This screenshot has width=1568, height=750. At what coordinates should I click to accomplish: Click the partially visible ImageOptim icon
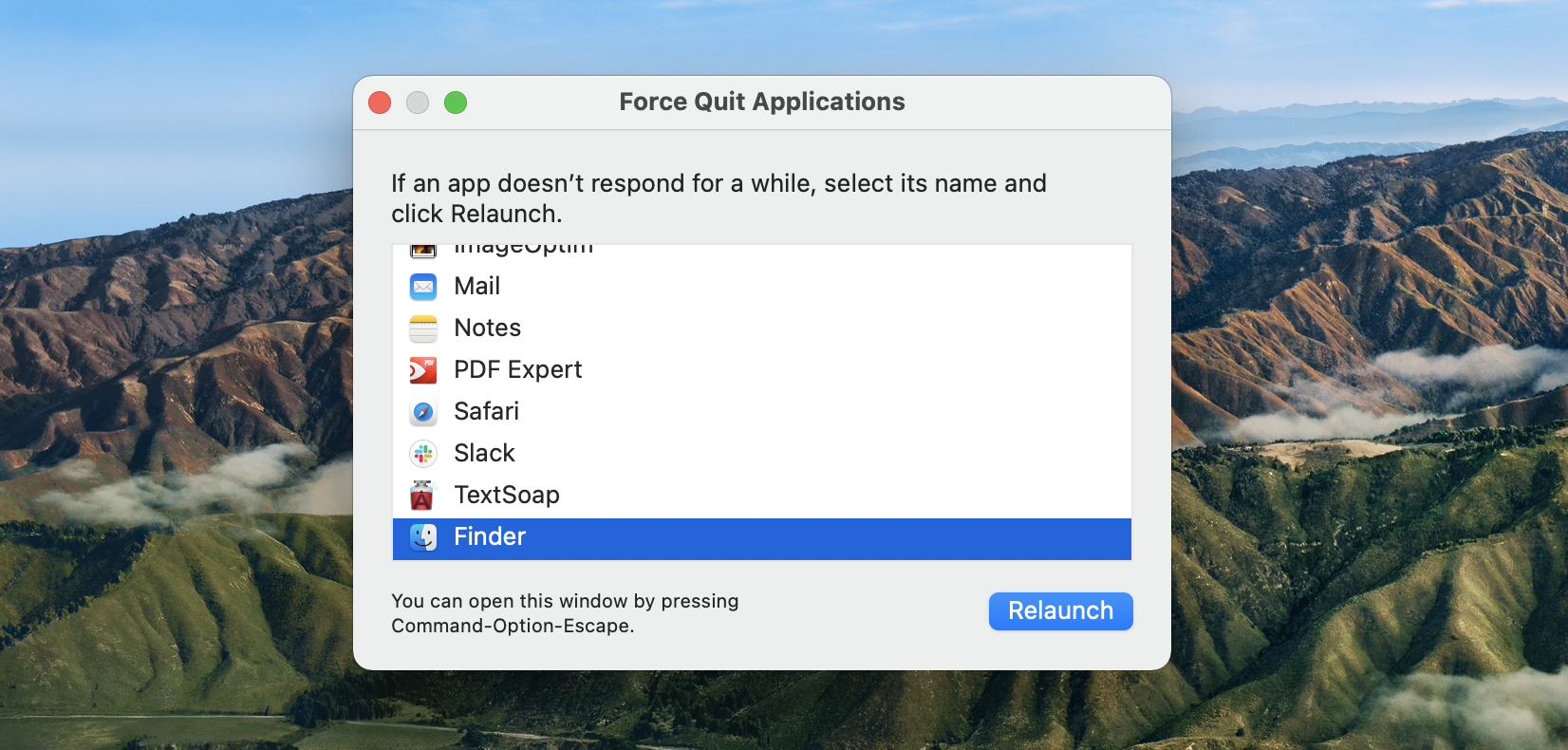point(423,251)
